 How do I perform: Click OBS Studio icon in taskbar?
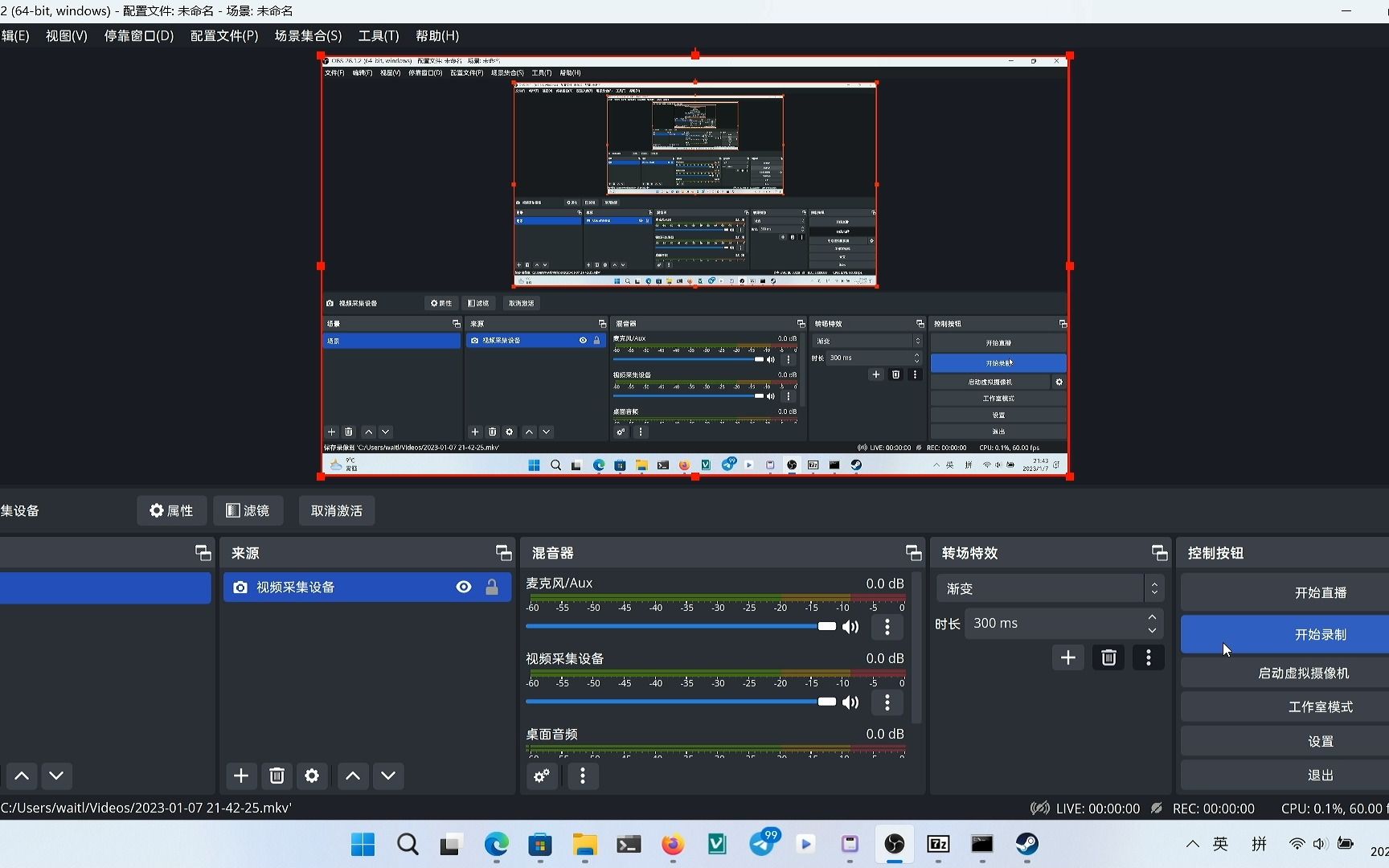click(x=895, y=844)
